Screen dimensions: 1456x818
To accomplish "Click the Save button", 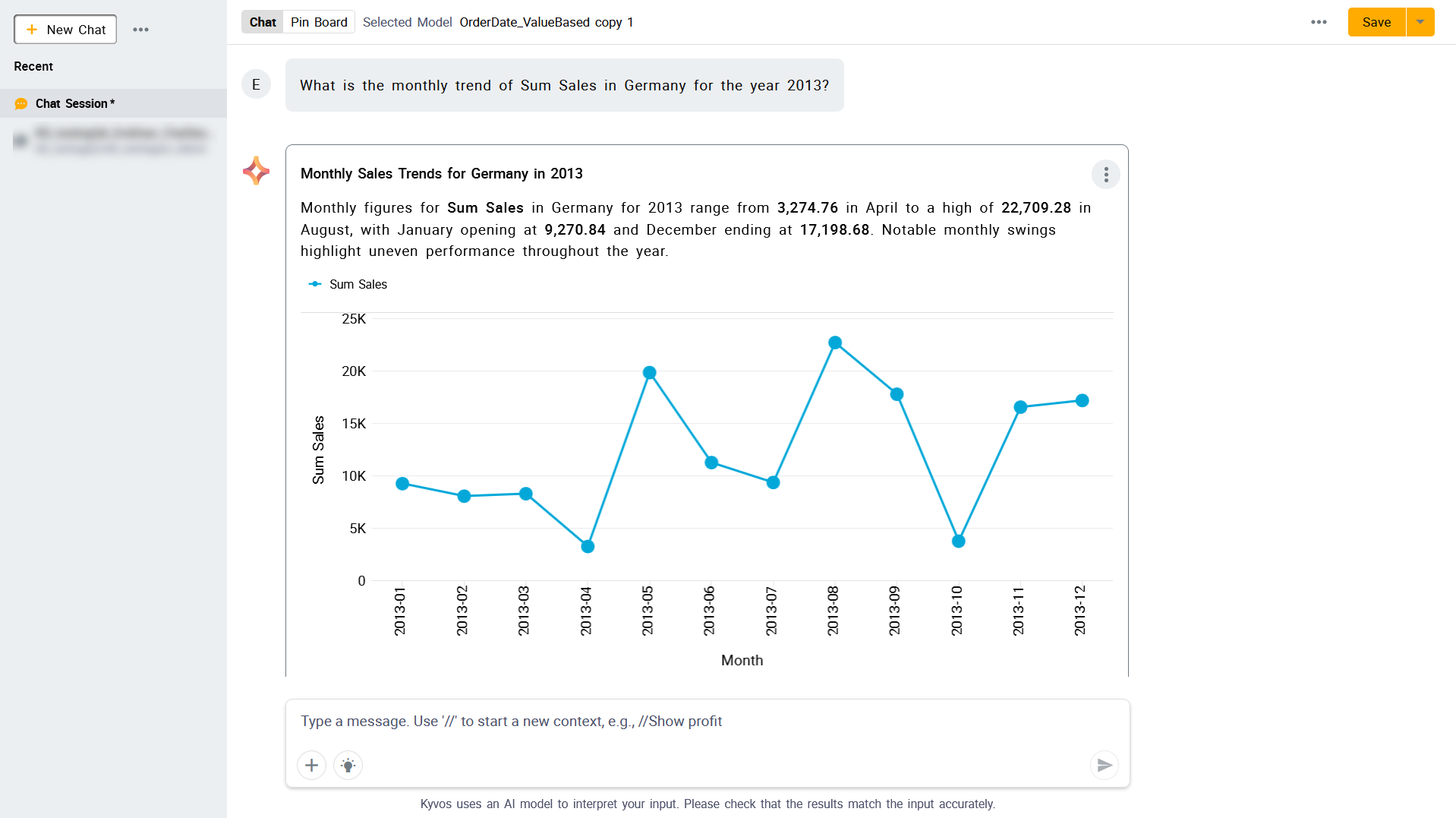I will click(1376, 22).
